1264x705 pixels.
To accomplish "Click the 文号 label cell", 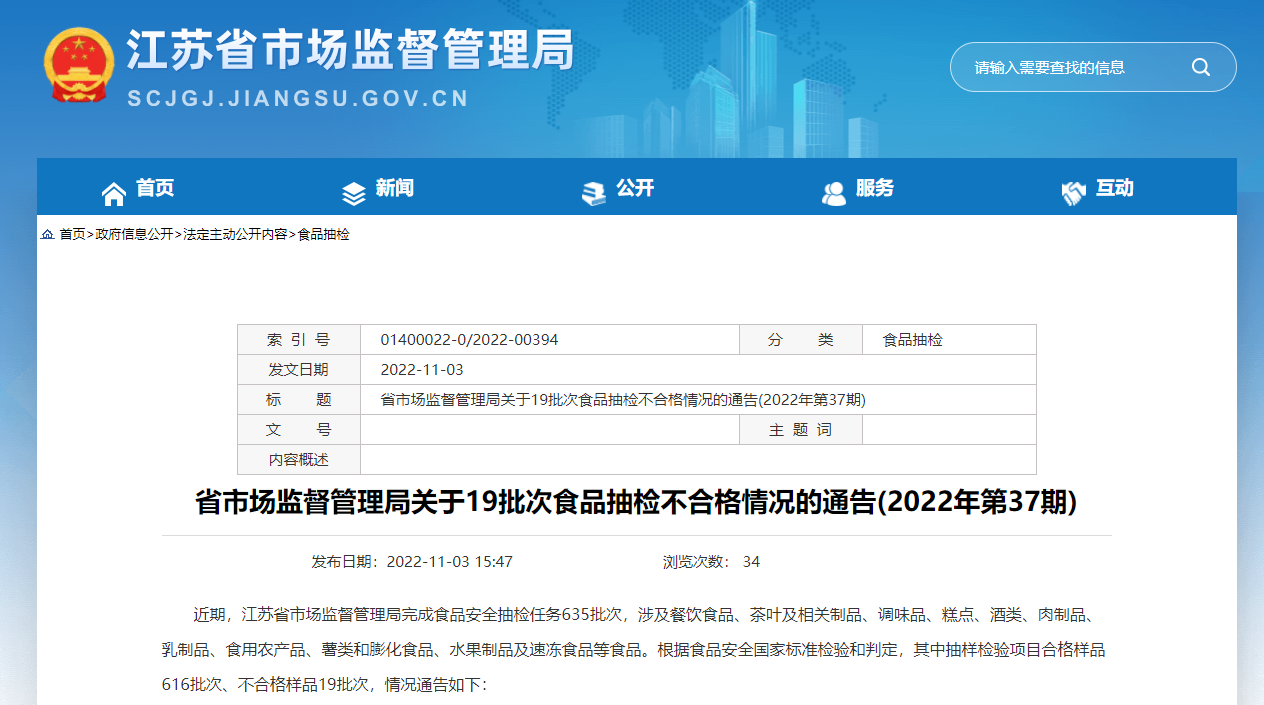I will point(299,430).
